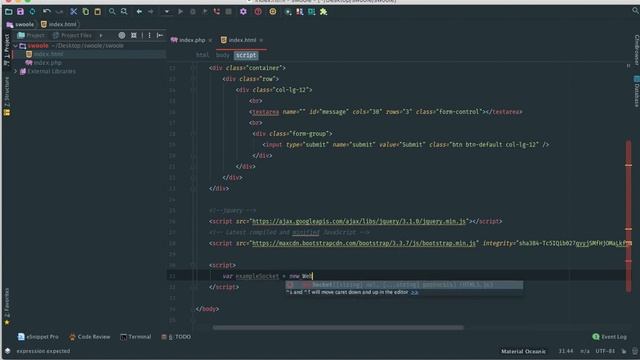This screenshot has width=640, height=360.
Task: Click the scroll from source target icon
Action: click(122, 35)
